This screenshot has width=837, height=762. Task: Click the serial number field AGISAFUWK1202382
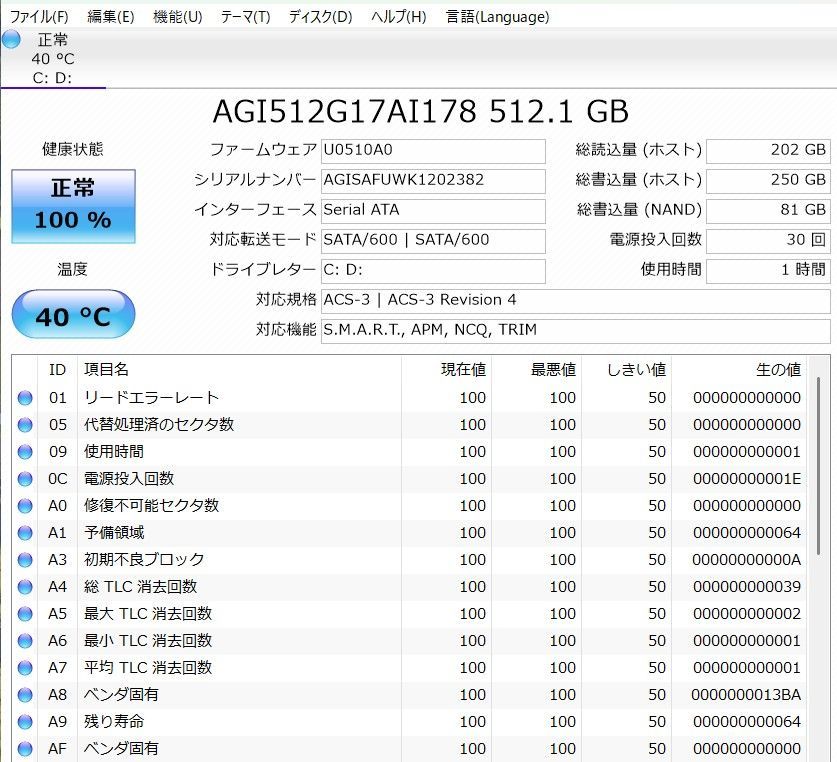433,180
